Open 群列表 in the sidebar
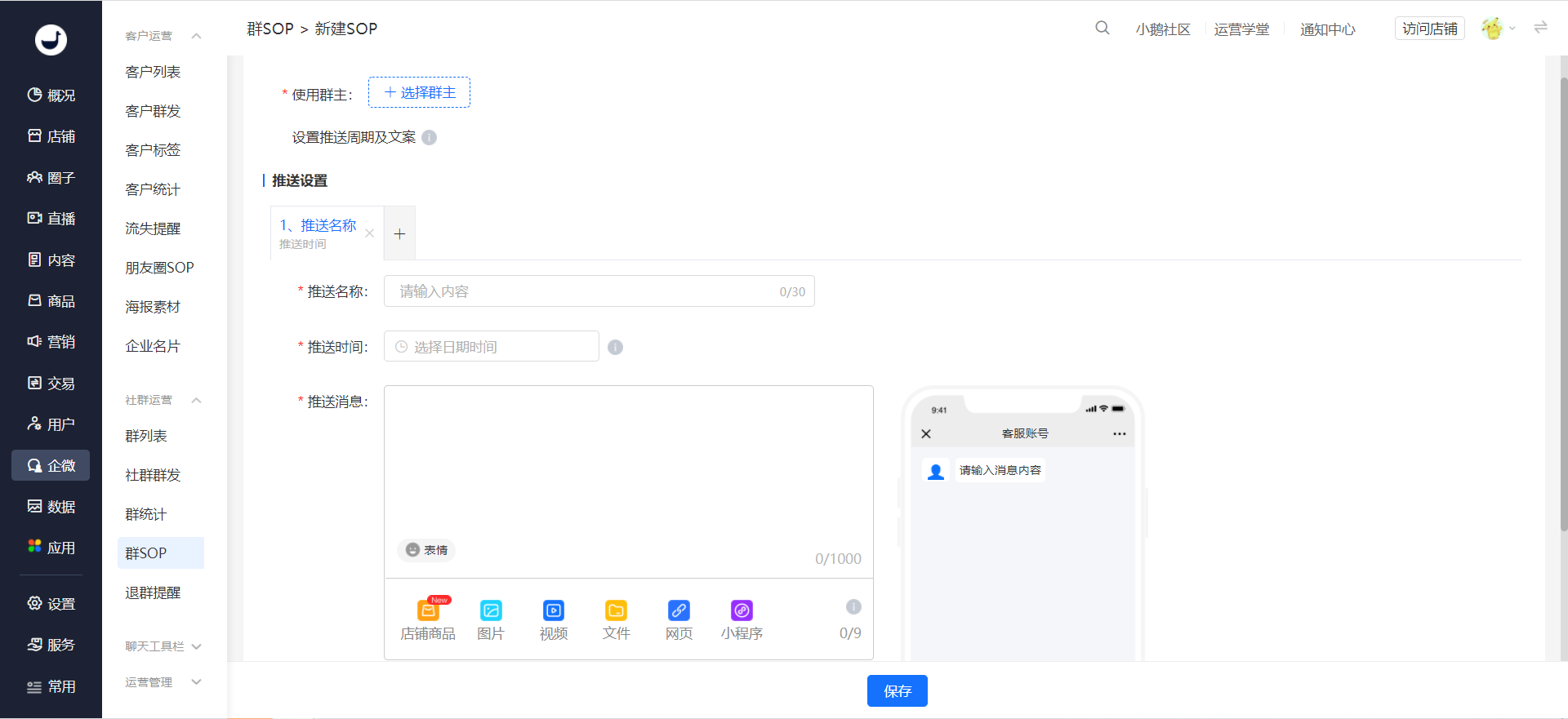Image resolution: width=1568 pixels, height=719 pixels. click(146, 436)
